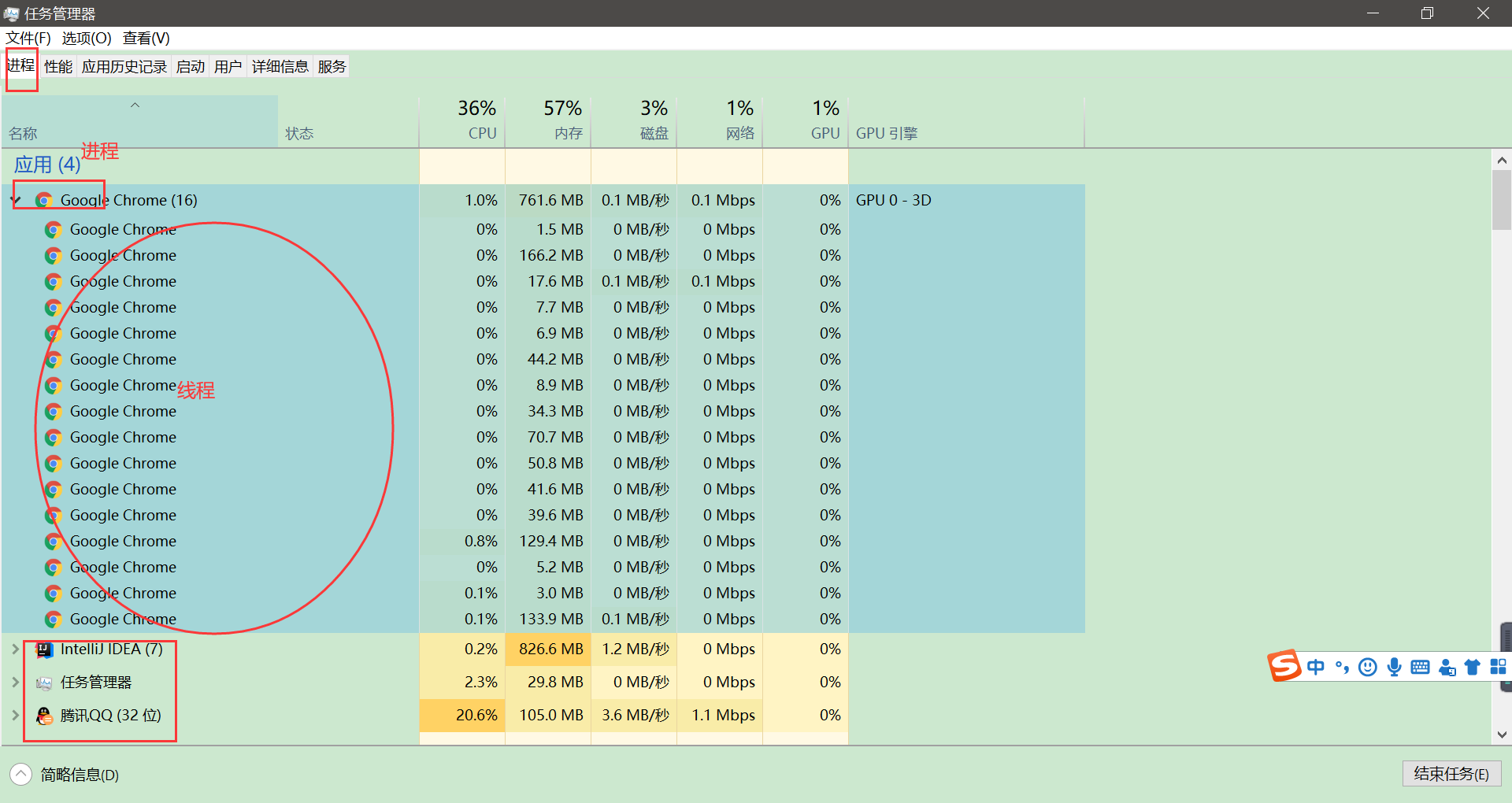The height and width of the screenshot is (803, 1512).
Task: Select the 进程 tab
Action: pyautogui.click(x=21, y=65)
